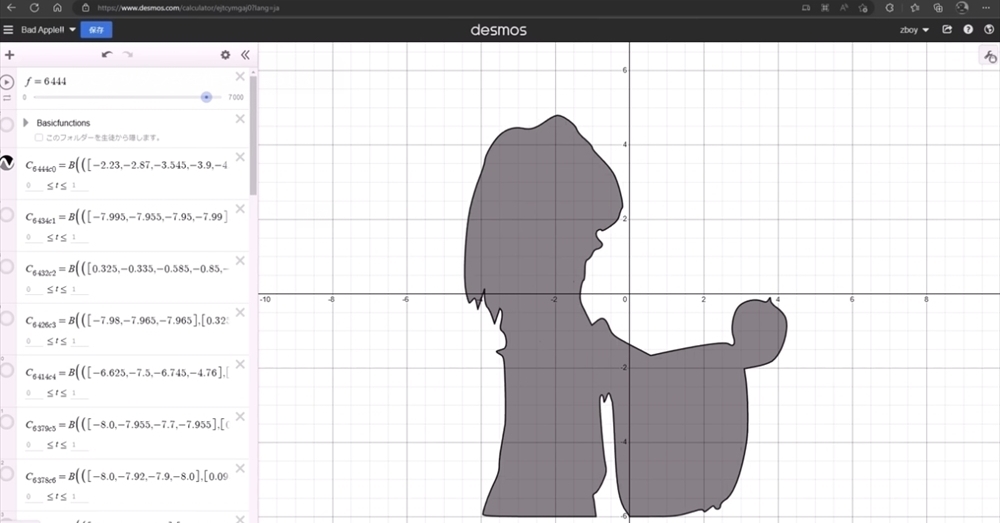The width and height of the screenshot is (1000, 523).
Task: Click the blue 保存 save button
Action: pyautogui.click(x=96, y=30)
